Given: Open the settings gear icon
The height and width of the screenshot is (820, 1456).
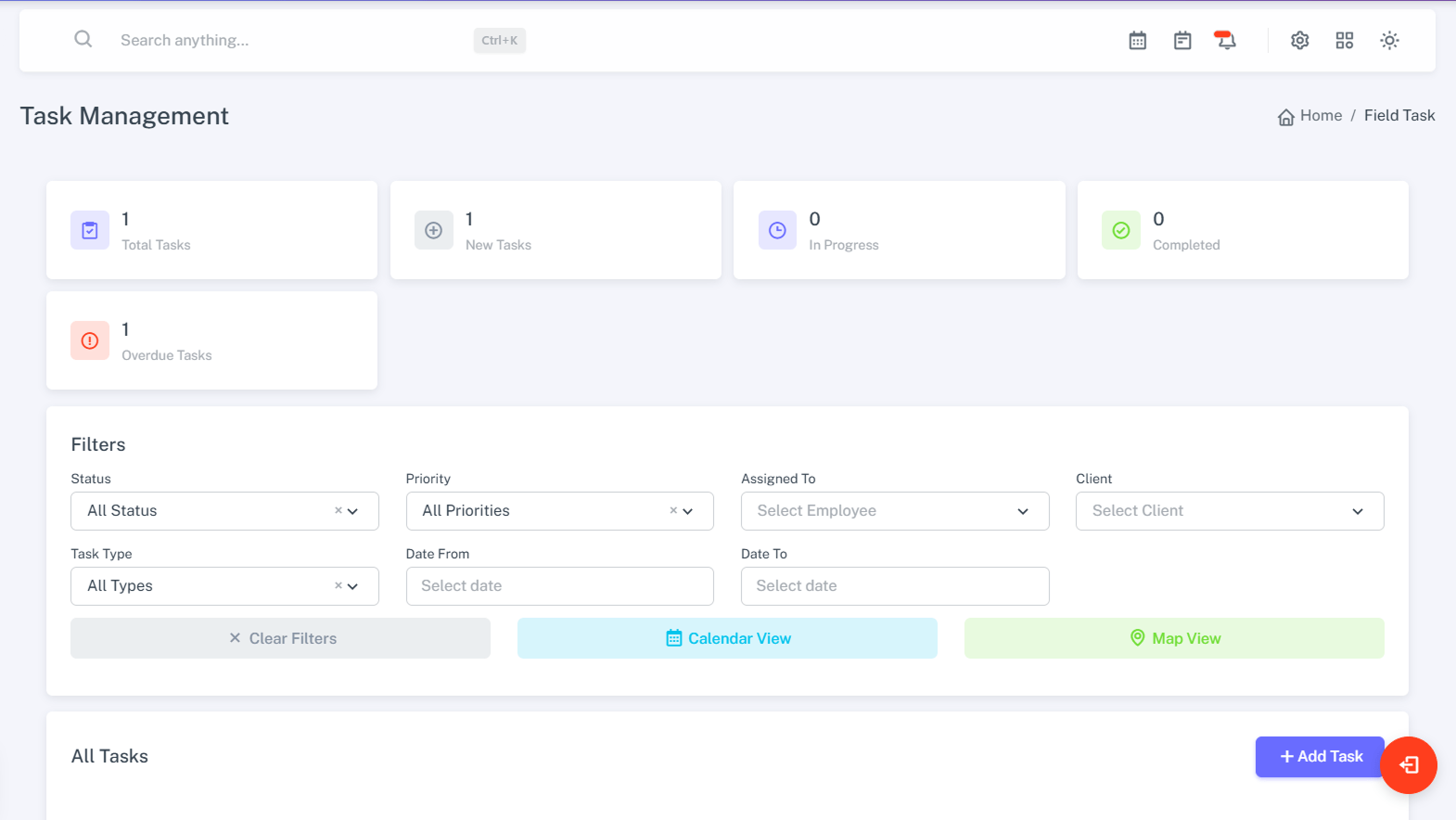Looking at the screenshot, I should click(1299, 40).
